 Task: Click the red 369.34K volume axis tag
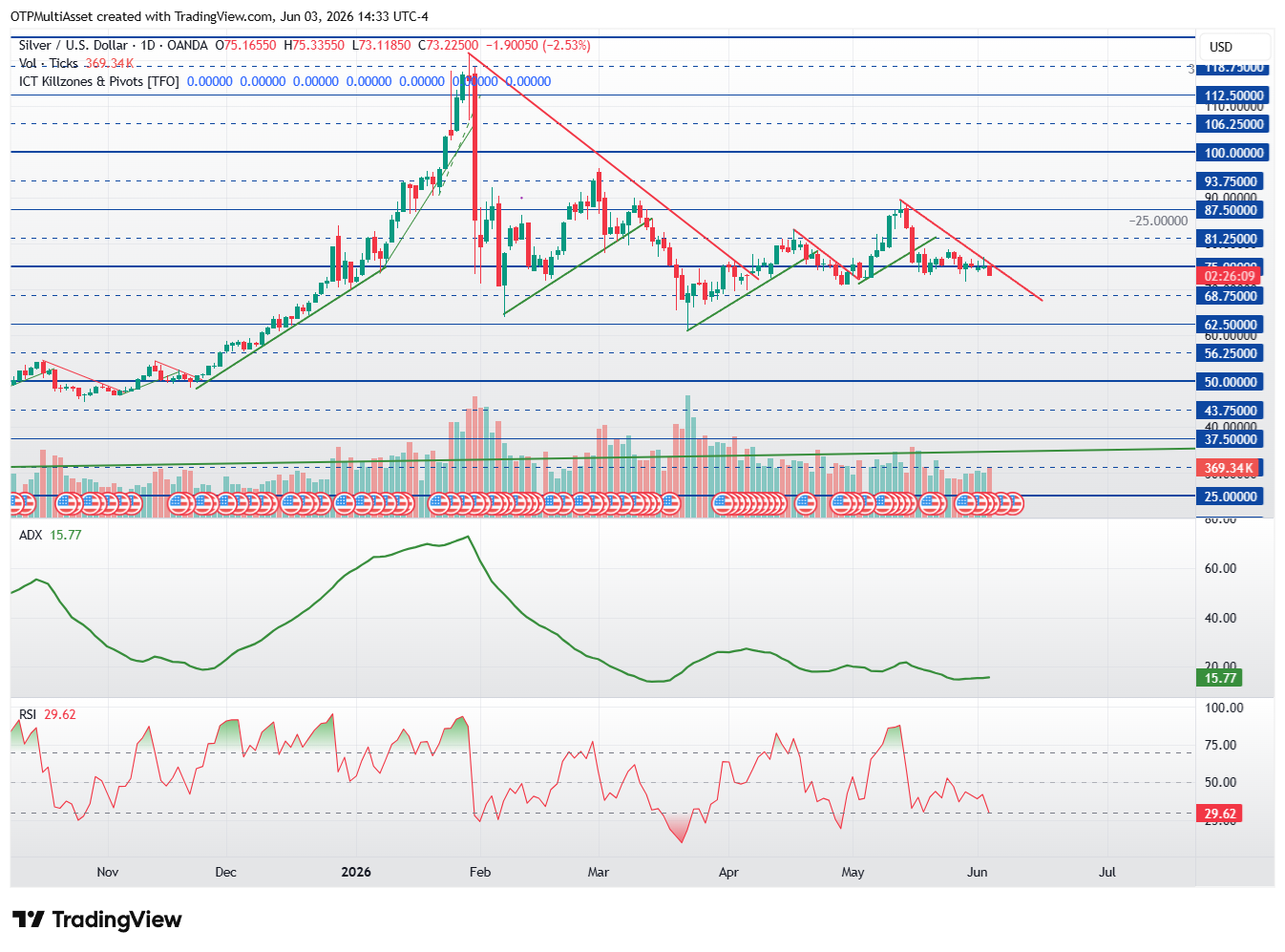[1229, 468]
